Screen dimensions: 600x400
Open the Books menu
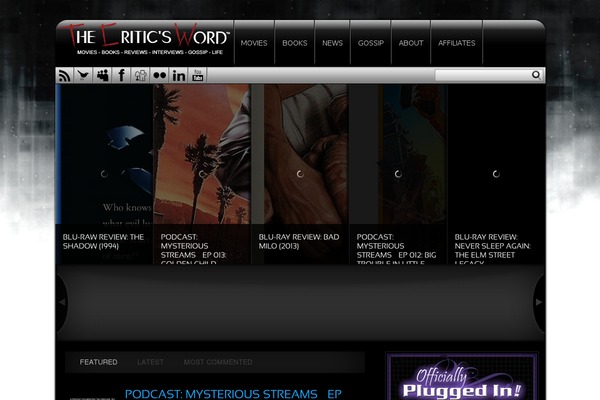click(295, 43)
